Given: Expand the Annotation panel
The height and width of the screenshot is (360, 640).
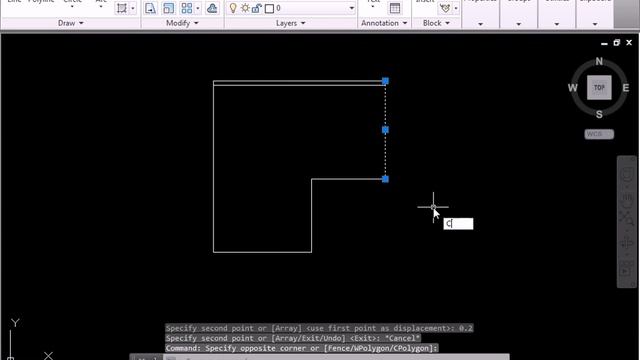Looking at the screenshot, I should click(384, 23).
